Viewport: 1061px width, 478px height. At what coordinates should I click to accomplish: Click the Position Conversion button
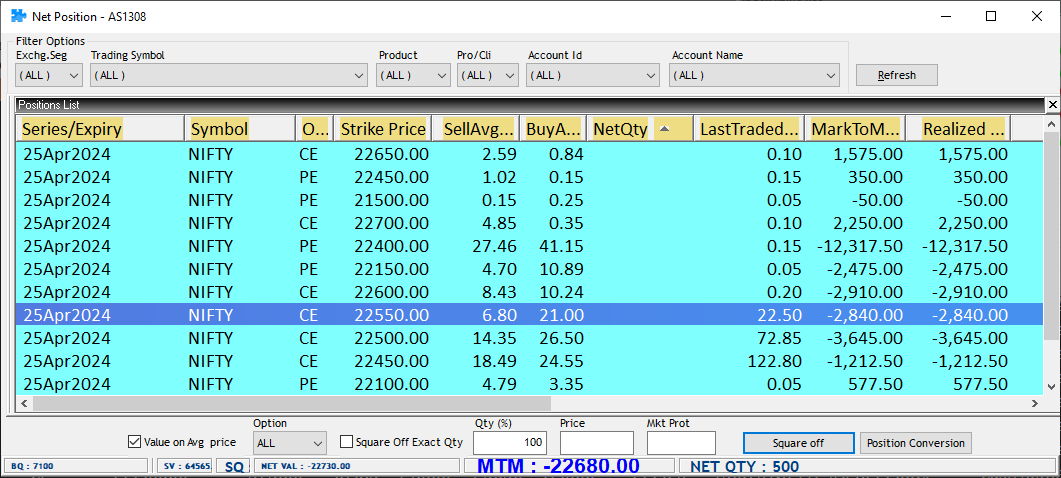point(916,443)
